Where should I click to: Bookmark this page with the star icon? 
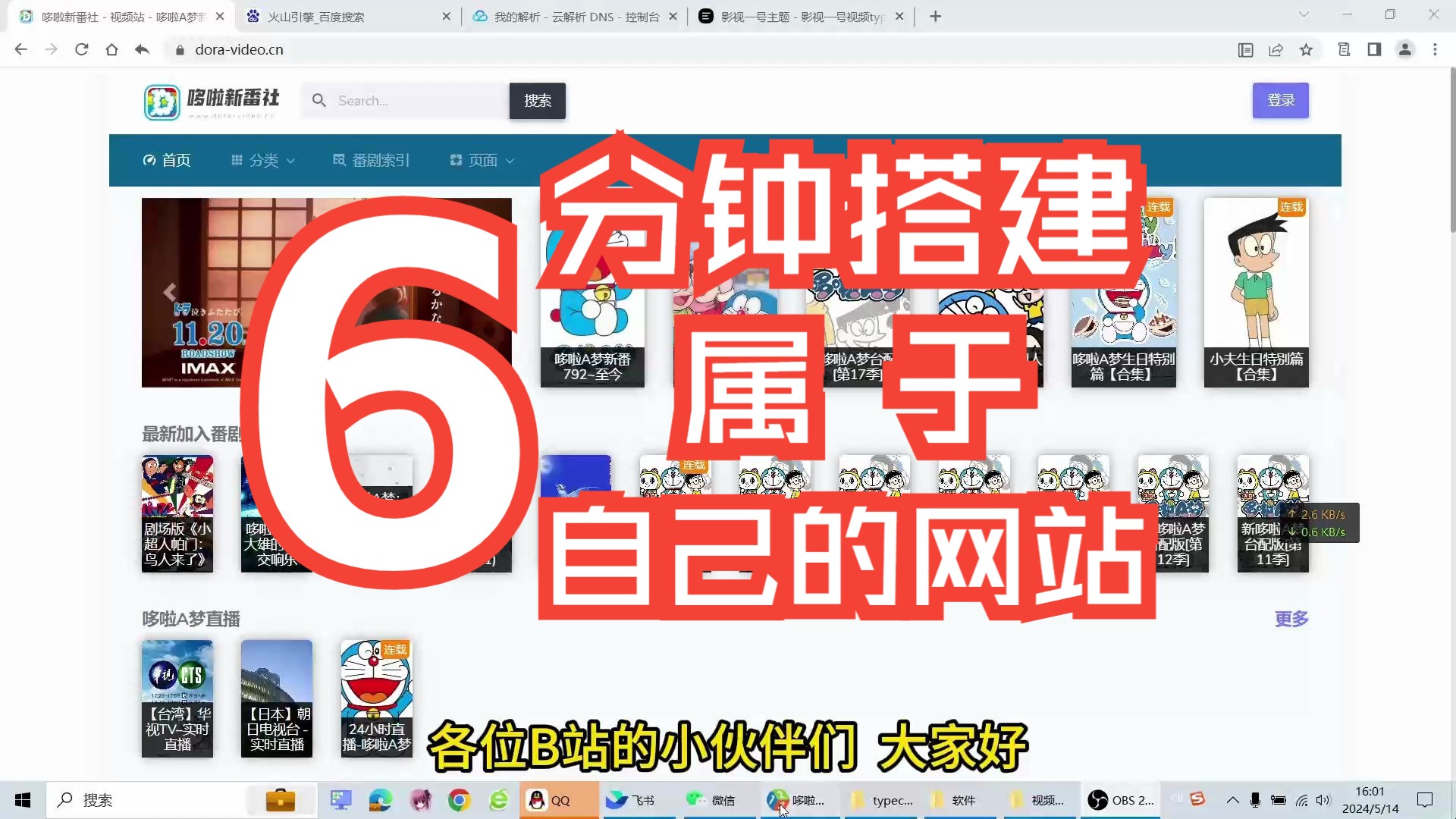[1306, 49]
